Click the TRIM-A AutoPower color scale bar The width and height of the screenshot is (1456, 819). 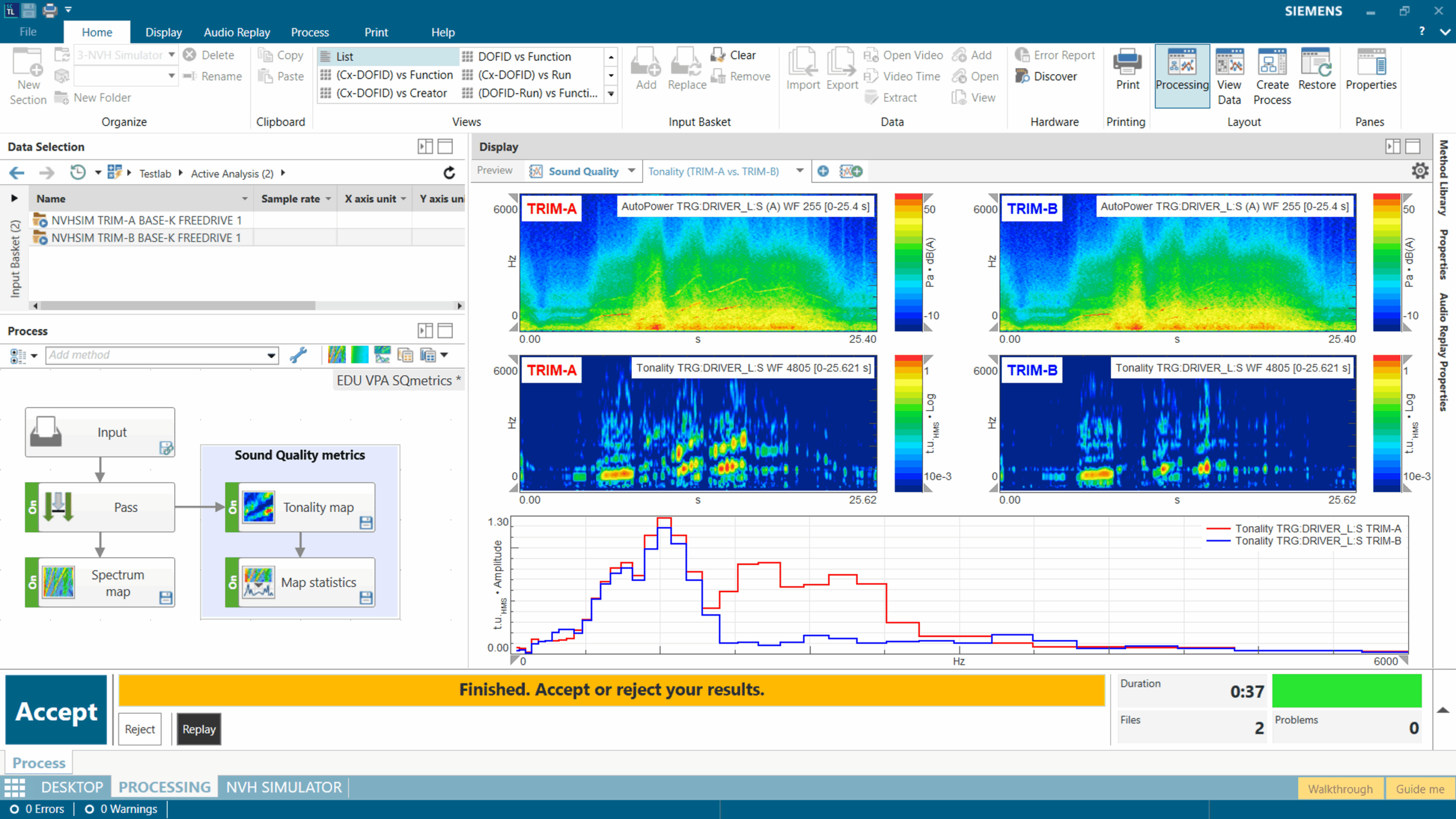pos(908,263)
